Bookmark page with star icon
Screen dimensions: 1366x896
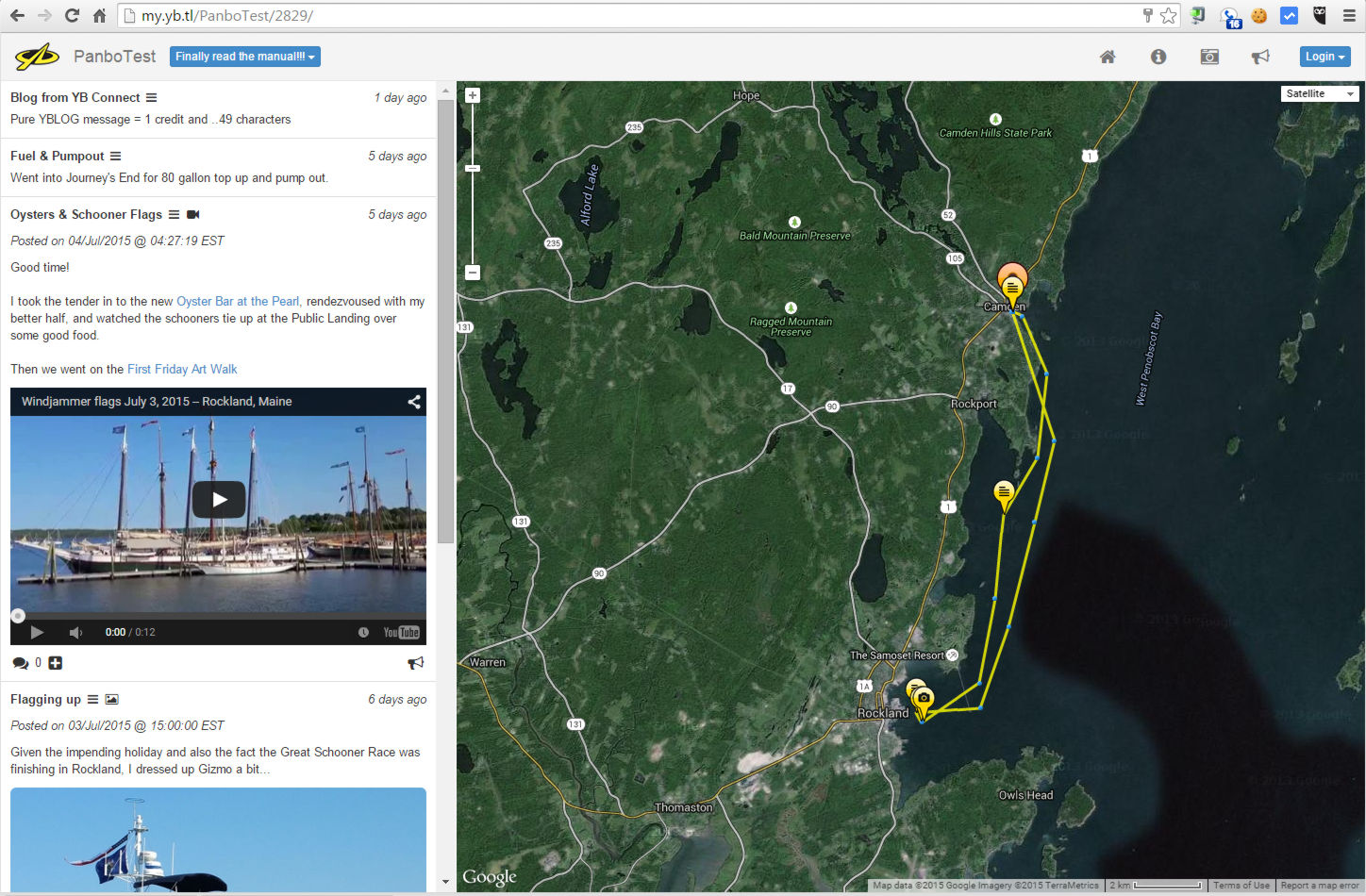[1168, 15]
